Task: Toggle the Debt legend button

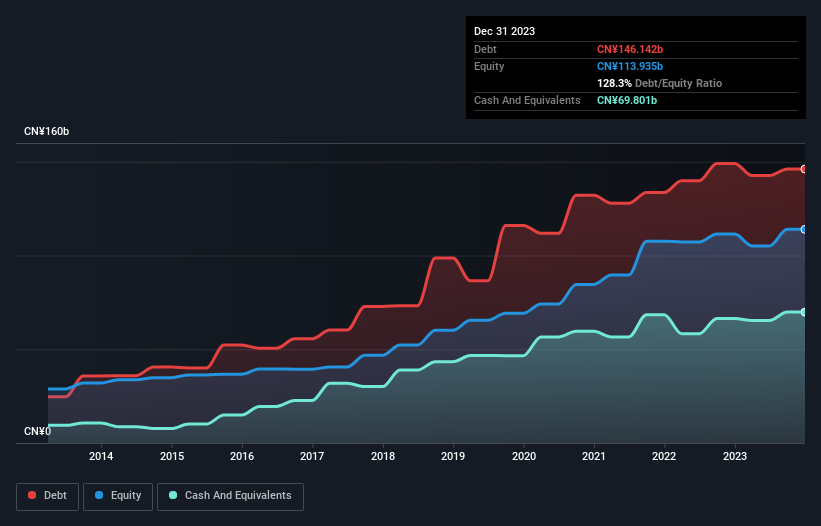Action: 48,496
